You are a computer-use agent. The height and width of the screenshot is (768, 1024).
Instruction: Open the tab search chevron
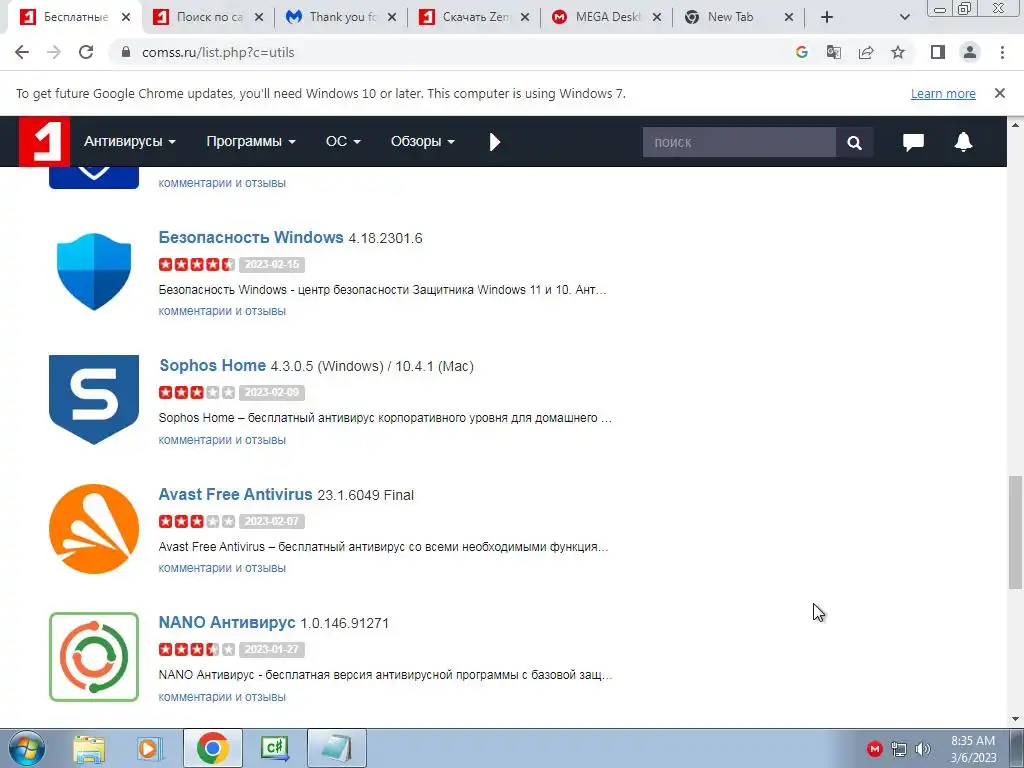(x=904, y=17)
